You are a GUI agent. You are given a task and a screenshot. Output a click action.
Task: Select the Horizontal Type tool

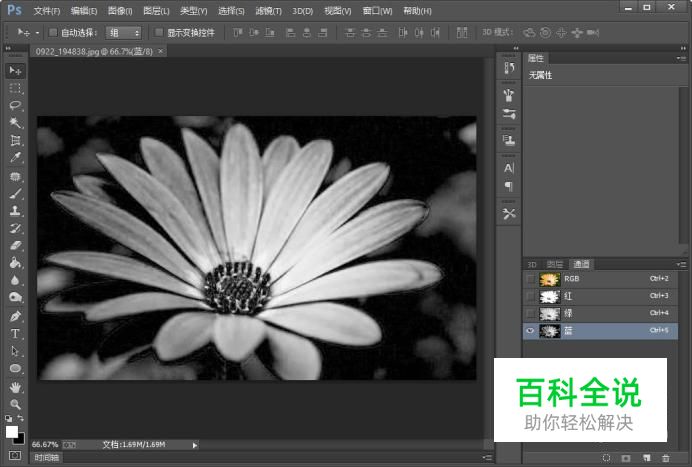tap(15, 333)
